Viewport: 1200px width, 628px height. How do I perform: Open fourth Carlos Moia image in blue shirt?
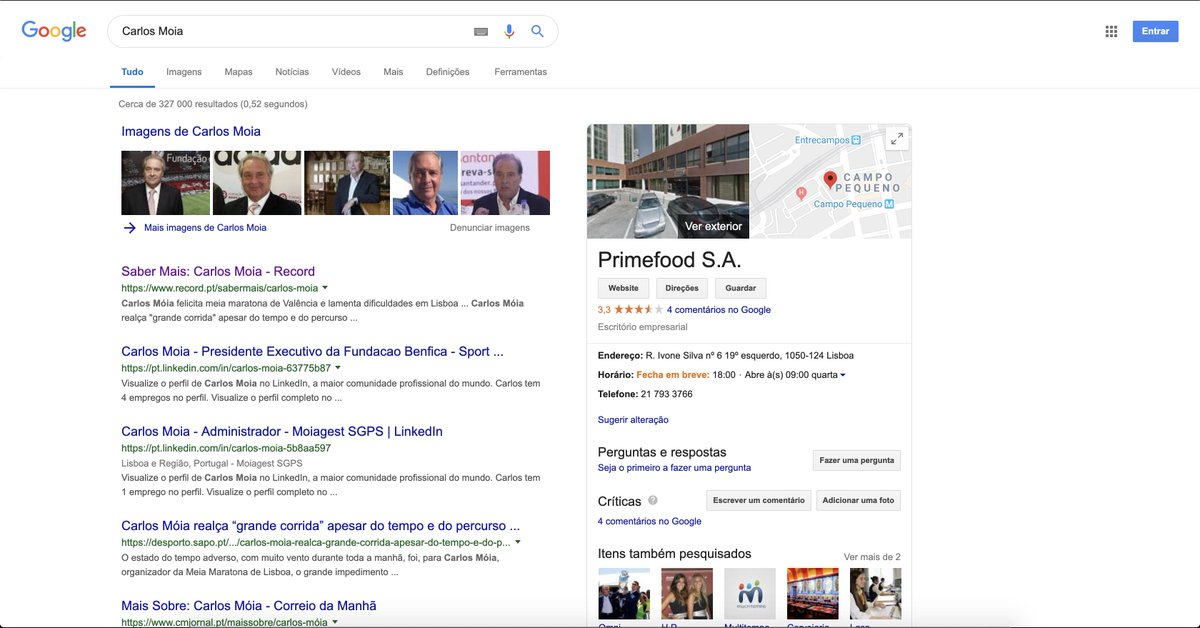pyautogui.click(x=425, y=183)
